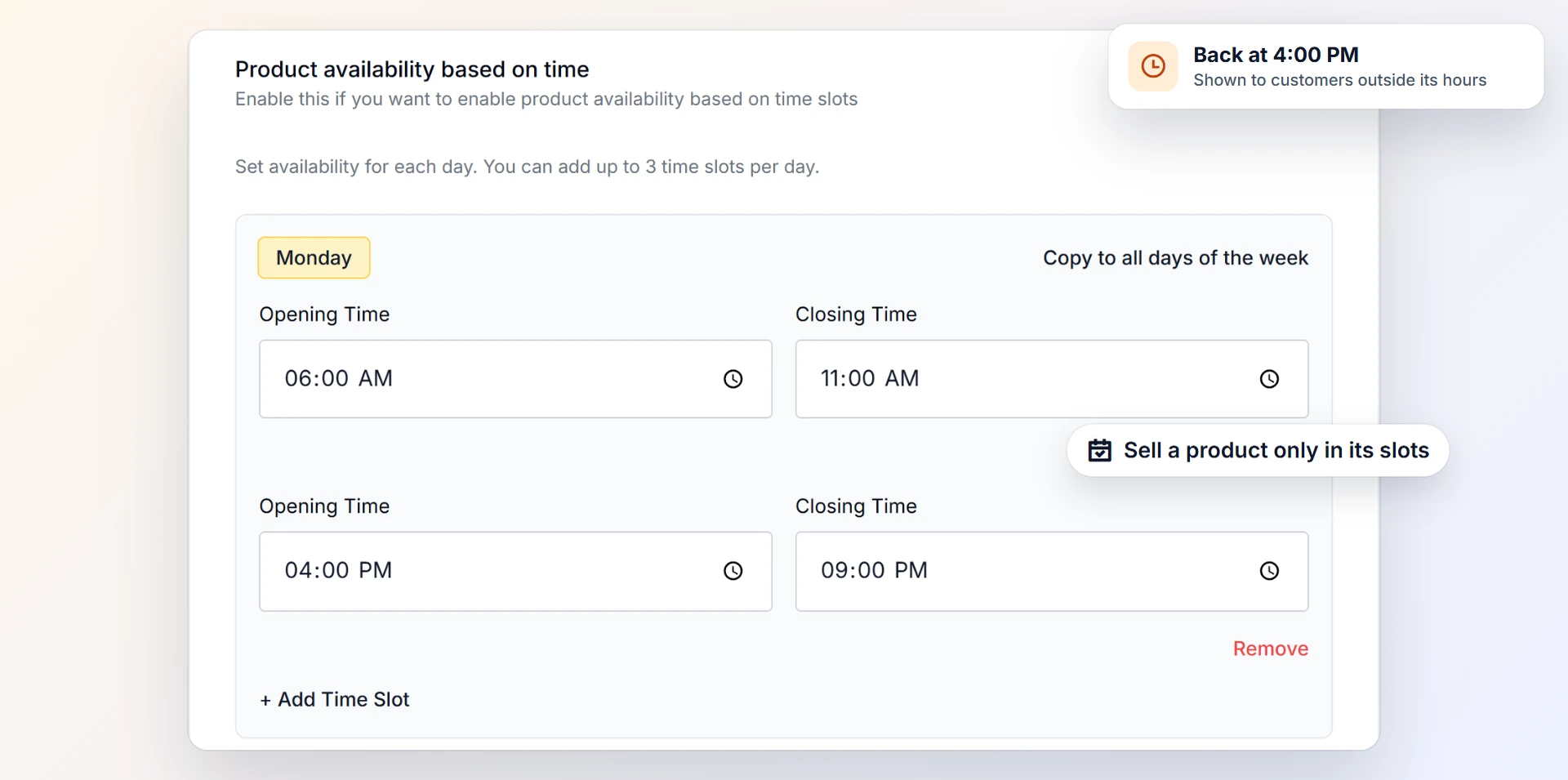Click 'Shown to customers outside its hours' text
The width and height of the screenshot is (1568, 780).
point(1339,80)
